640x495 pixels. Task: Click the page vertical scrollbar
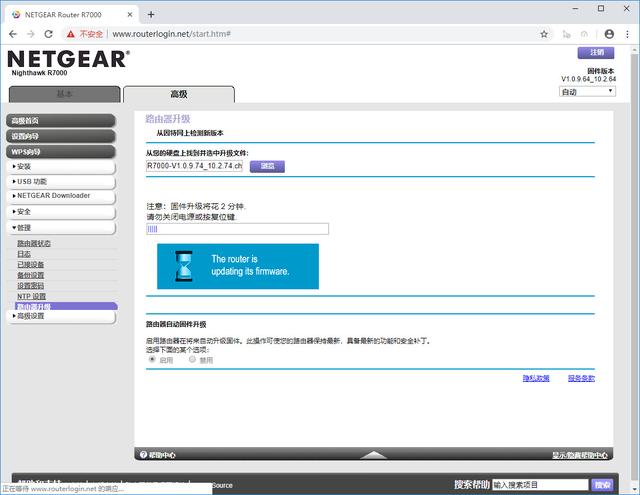[x=636, y=269]
